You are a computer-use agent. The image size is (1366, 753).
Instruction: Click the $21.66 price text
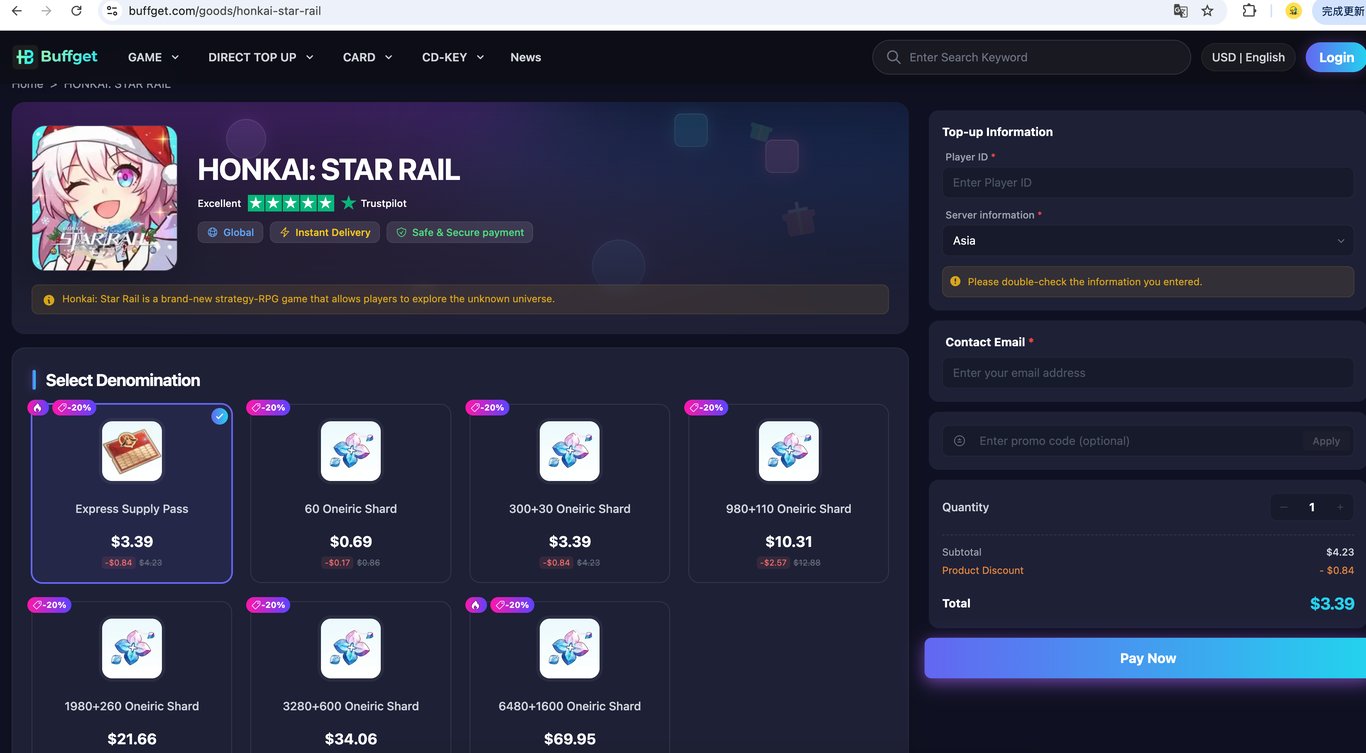(x=132, y=739)
